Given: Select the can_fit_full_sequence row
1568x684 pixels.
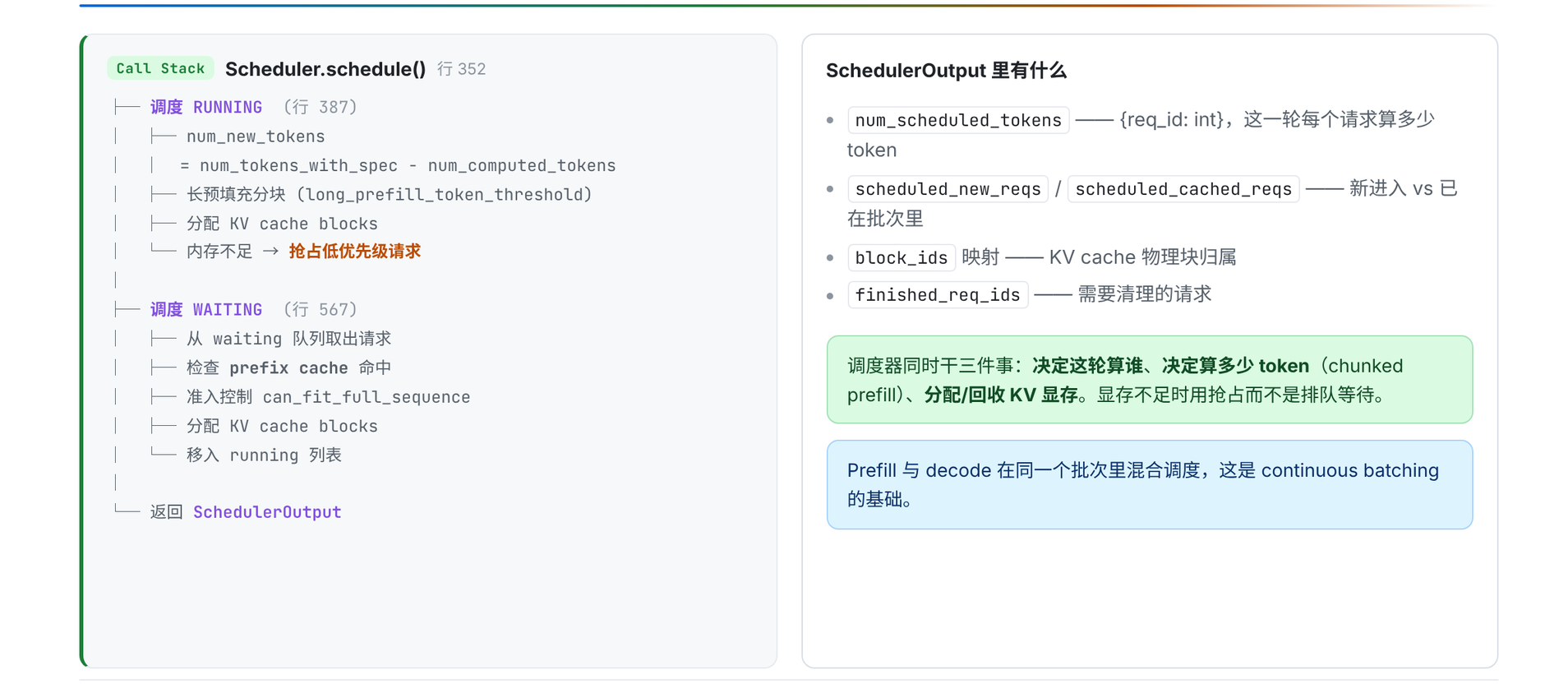Looking at the screenshot, I should [x=328, y=397].
